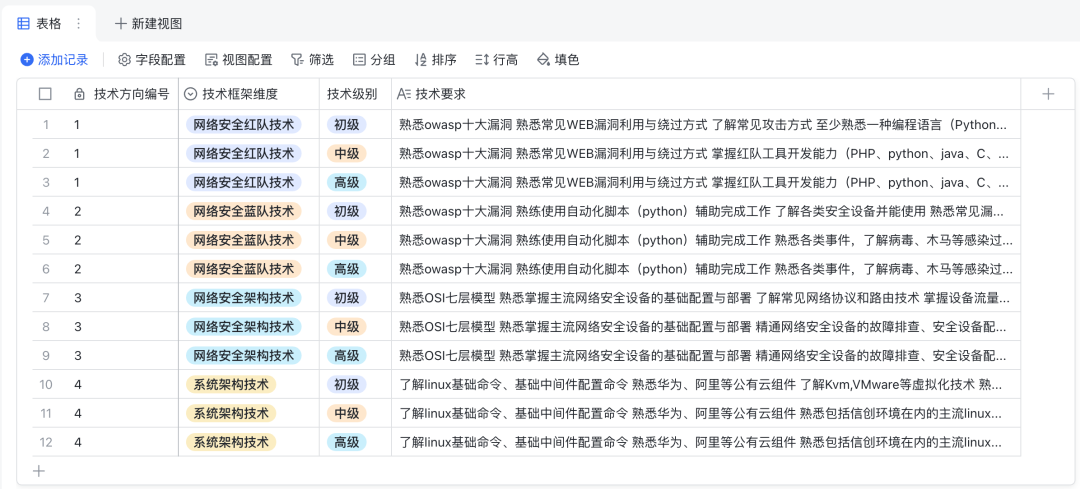Add a new row with bottom plus
Viewport: 1080px width, 489px height.
[x=39, y=471]
